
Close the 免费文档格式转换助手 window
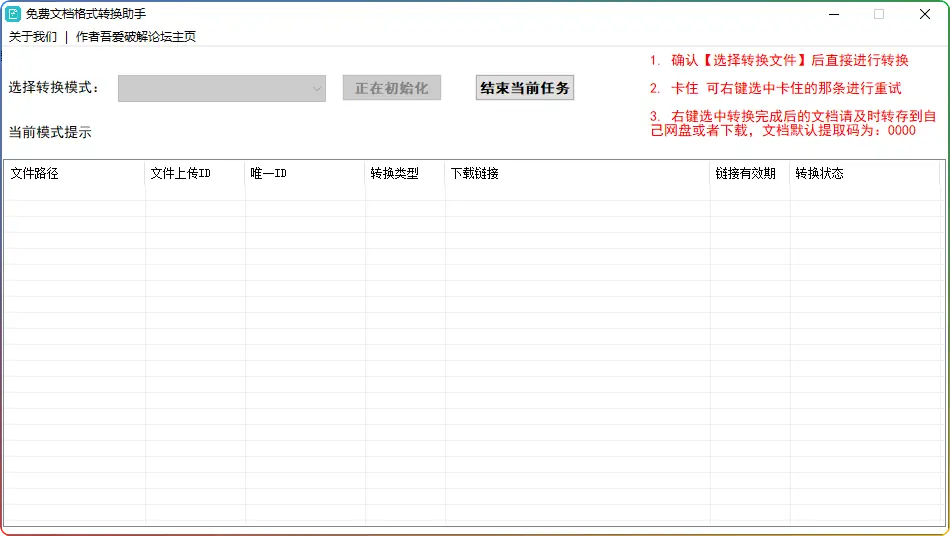925,14
